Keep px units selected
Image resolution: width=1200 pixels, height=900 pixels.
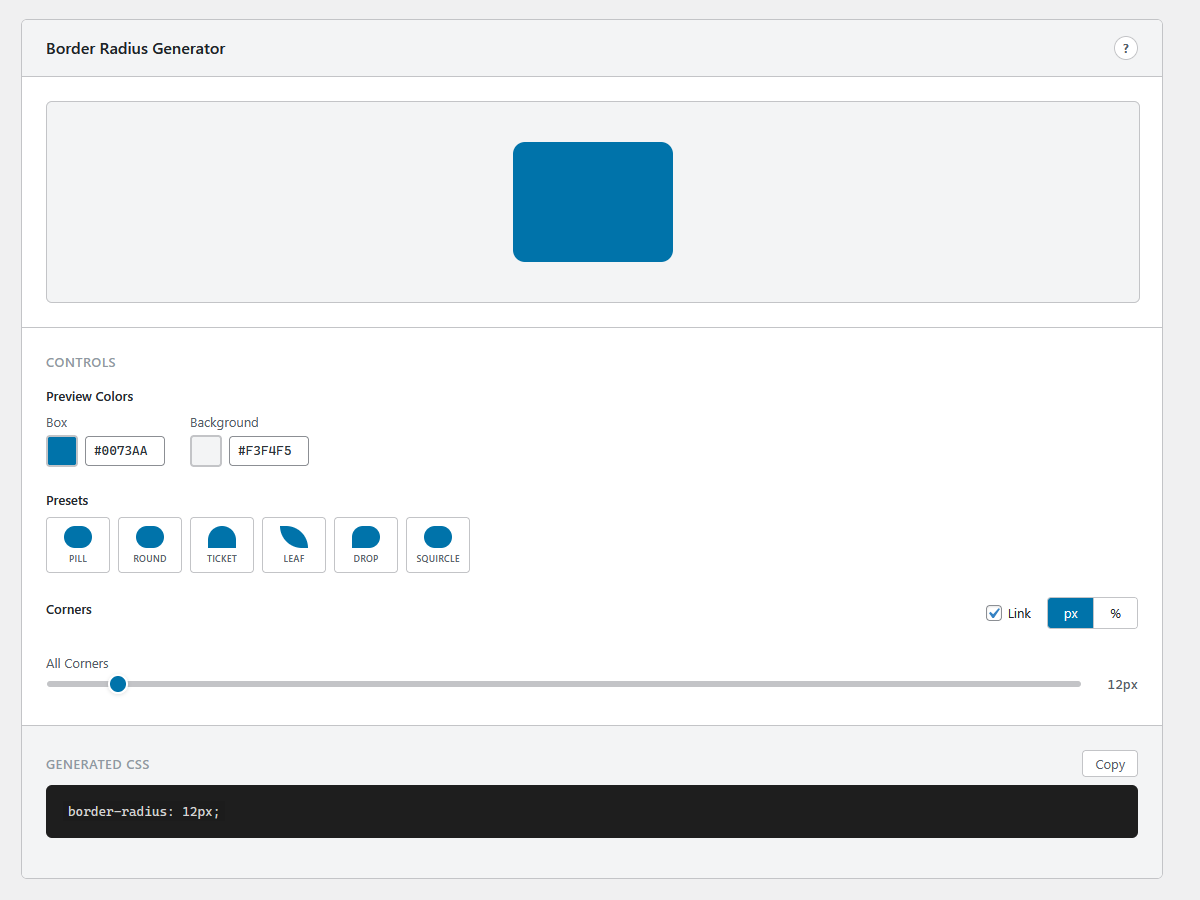(x=1070, y=613)
